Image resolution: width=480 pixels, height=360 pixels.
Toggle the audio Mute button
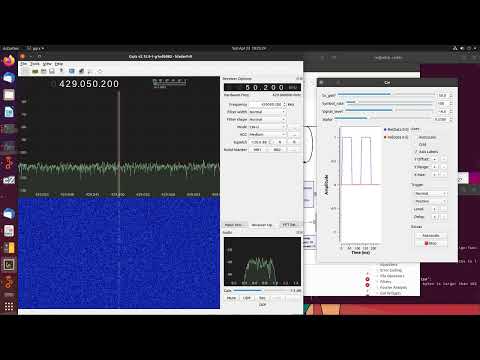coord(231,298)
